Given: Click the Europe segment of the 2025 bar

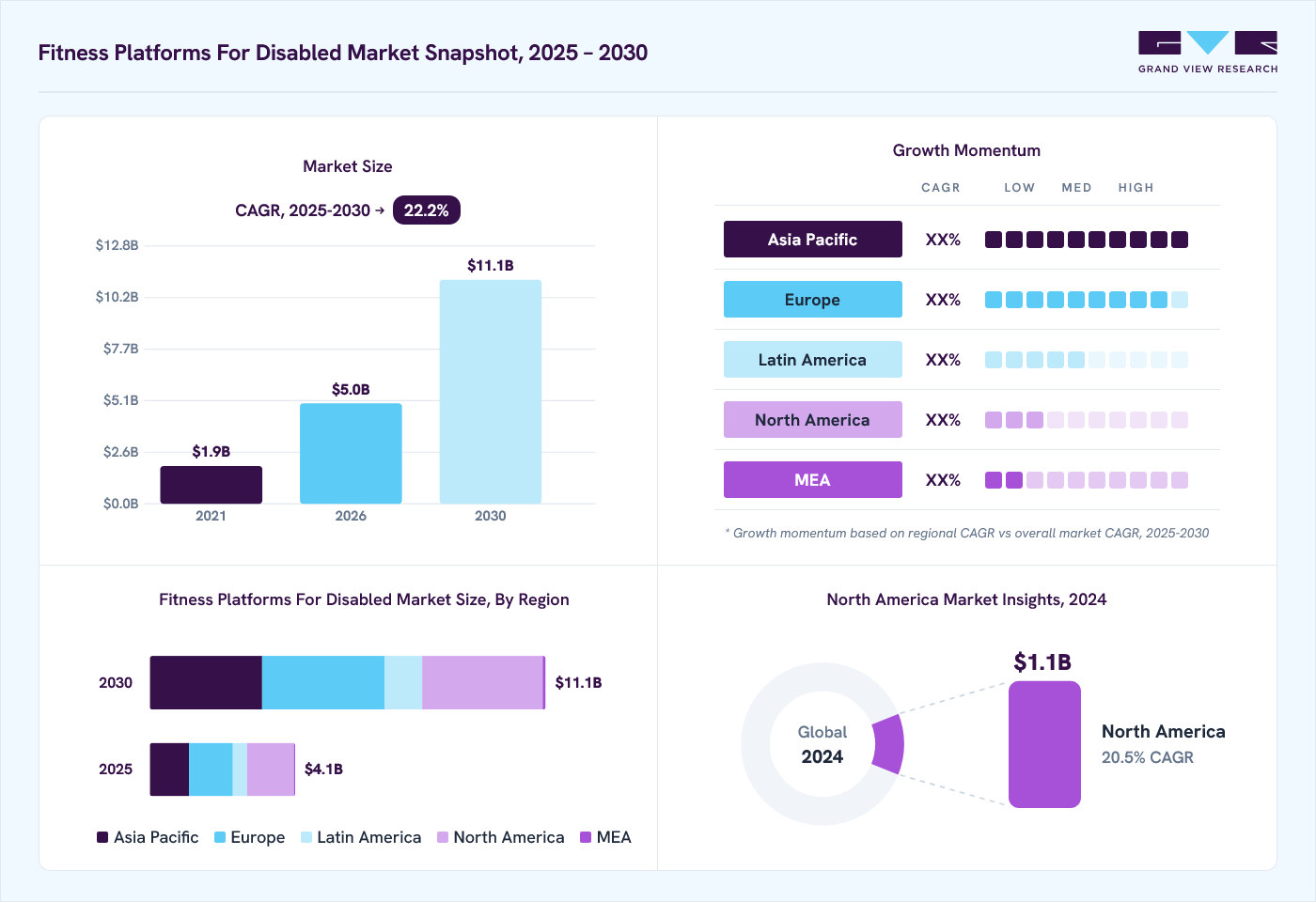Looking at the screenshot, I should click(x=211, y=770).
